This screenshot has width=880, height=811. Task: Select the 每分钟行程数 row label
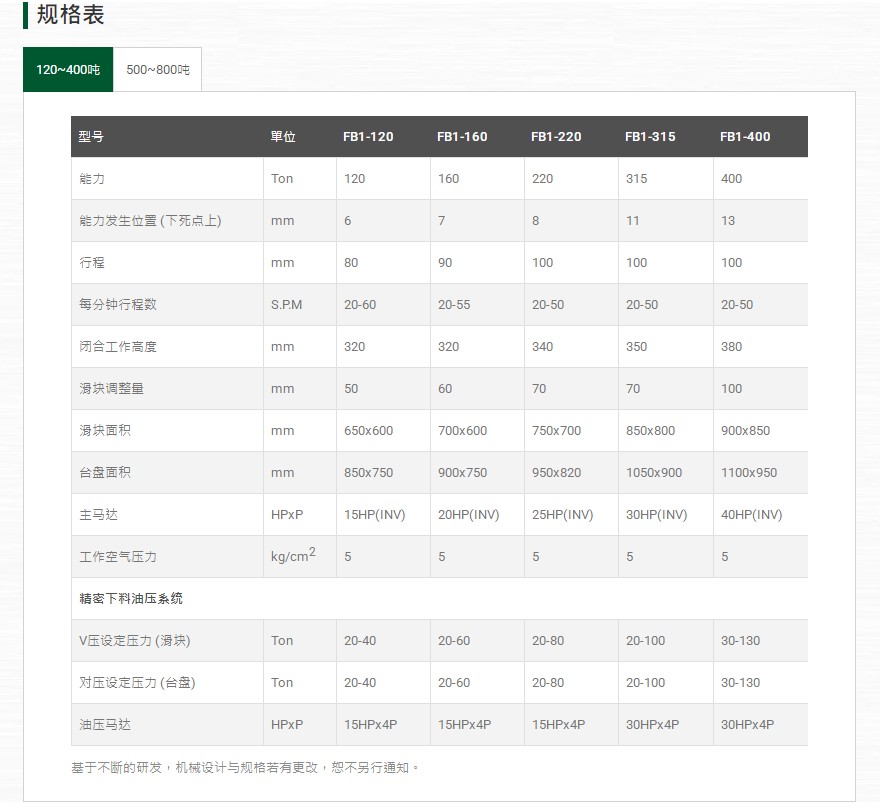tap(118, 305)
